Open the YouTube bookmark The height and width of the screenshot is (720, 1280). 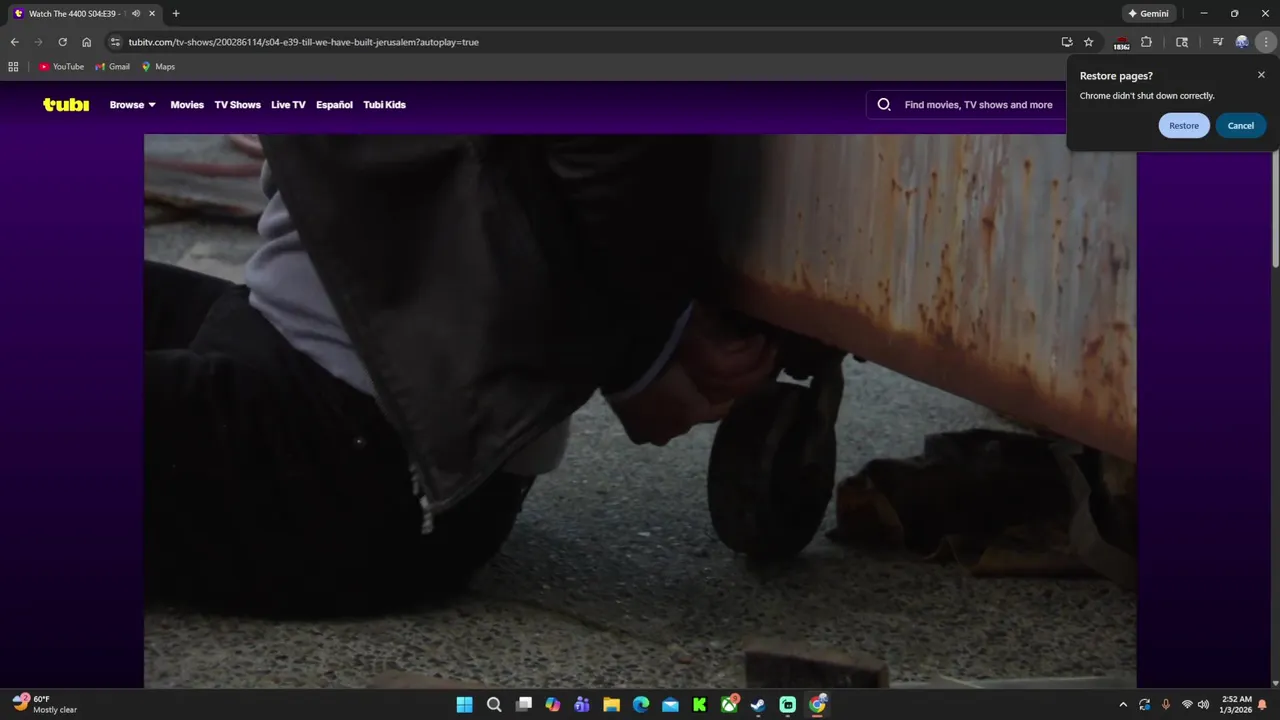(x=61, y=67)
